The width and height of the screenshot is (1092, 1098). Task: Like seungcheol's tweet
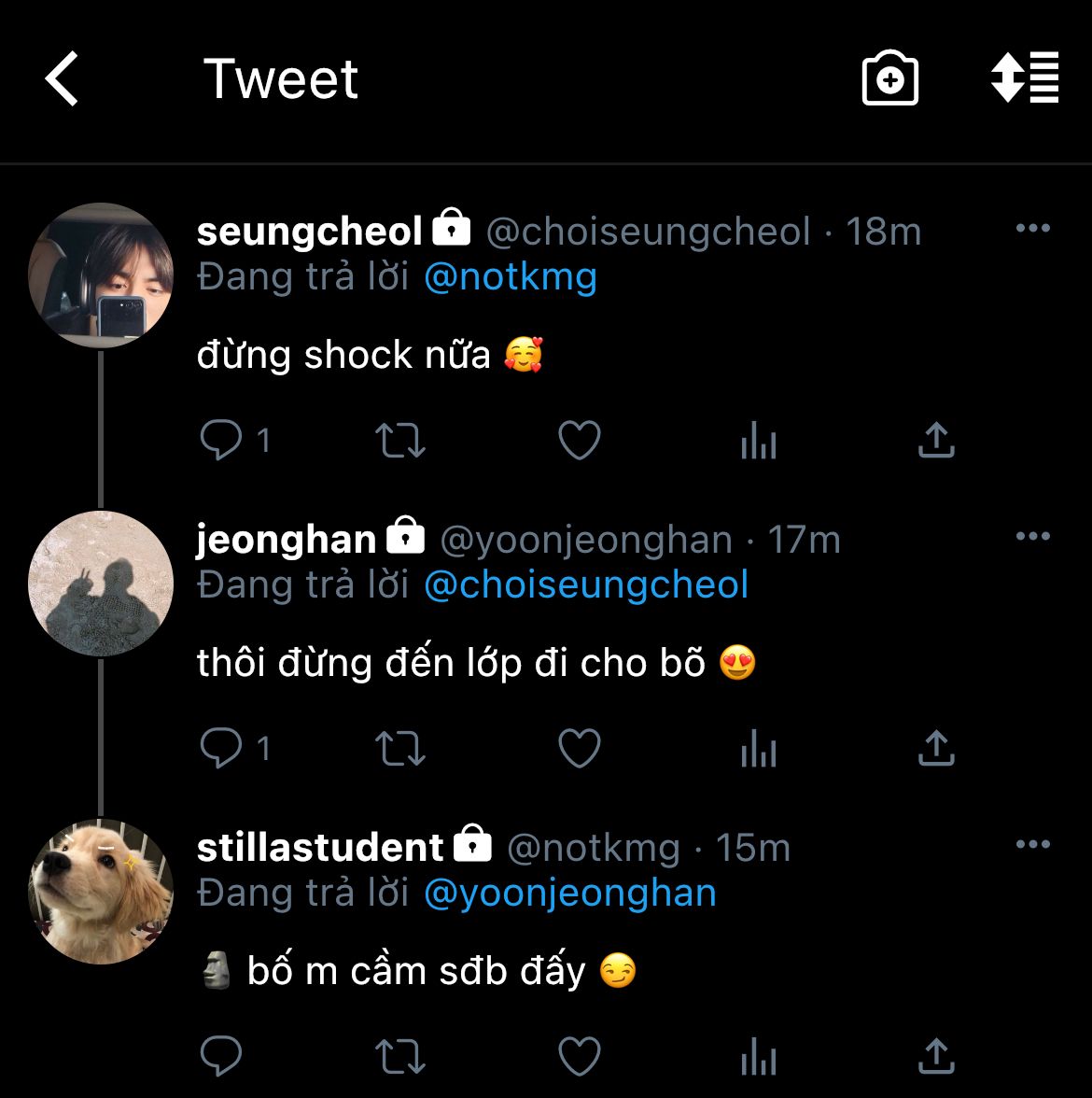pos(579,441)
